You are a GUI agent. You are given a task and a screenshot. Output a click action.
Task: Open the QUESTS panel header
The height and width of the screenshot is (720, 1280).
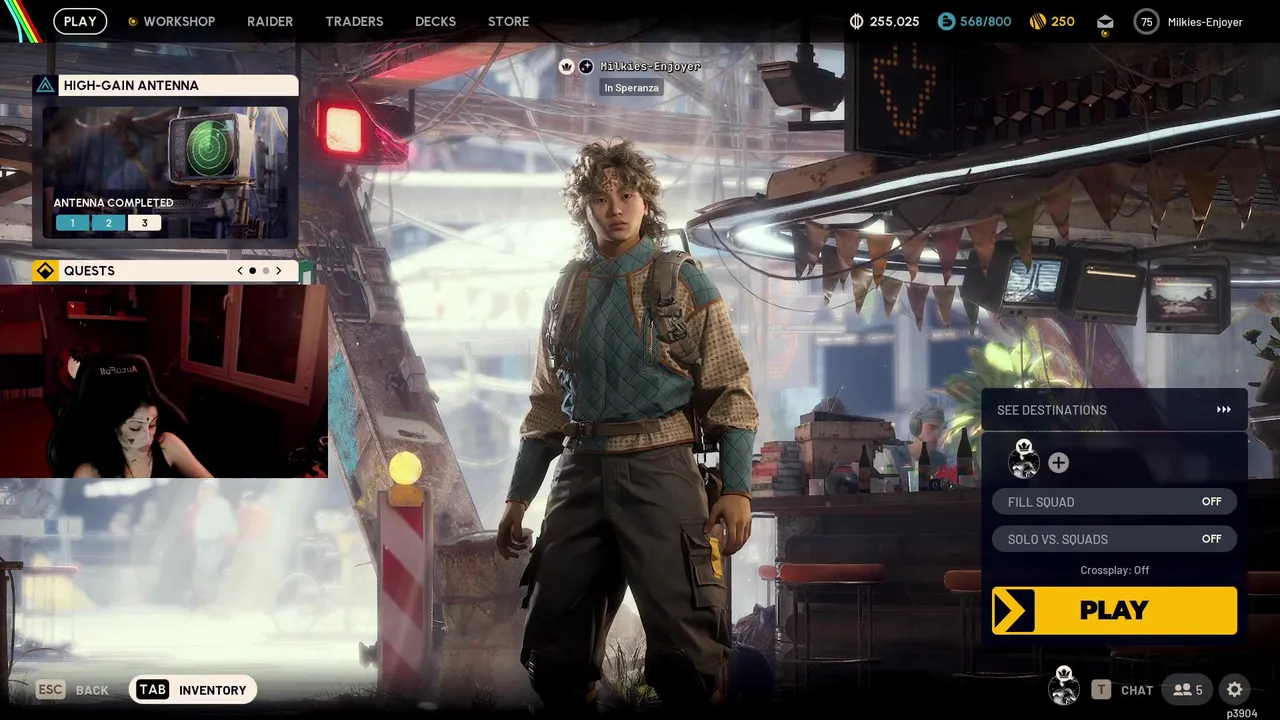pyautogui.click(x=166, y=271)
